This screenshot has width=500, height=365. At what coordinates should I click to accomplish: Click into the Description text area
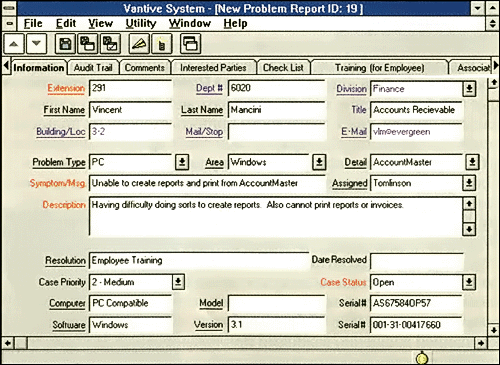(x=276, y=217)
